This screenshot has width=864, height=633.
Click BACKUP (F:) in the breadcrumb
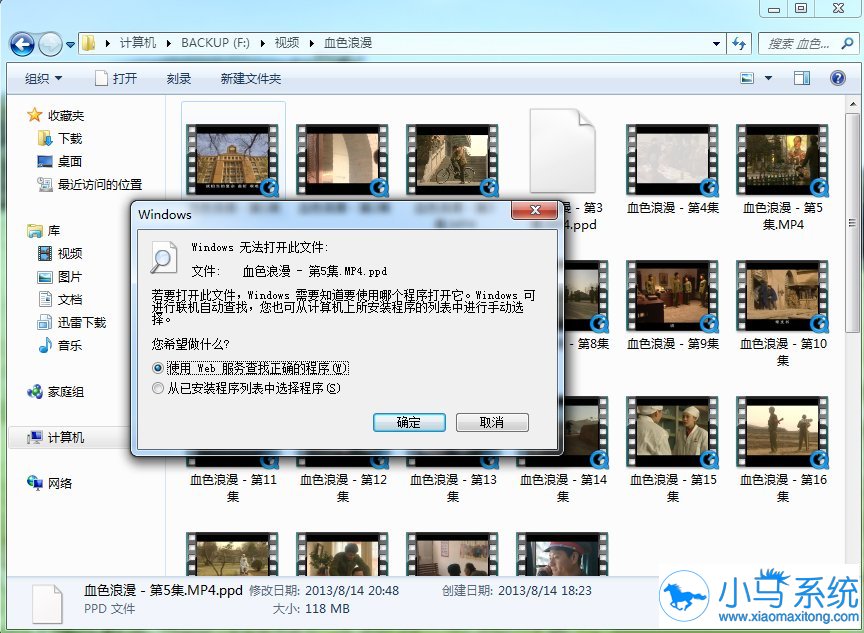click(215, 43)
